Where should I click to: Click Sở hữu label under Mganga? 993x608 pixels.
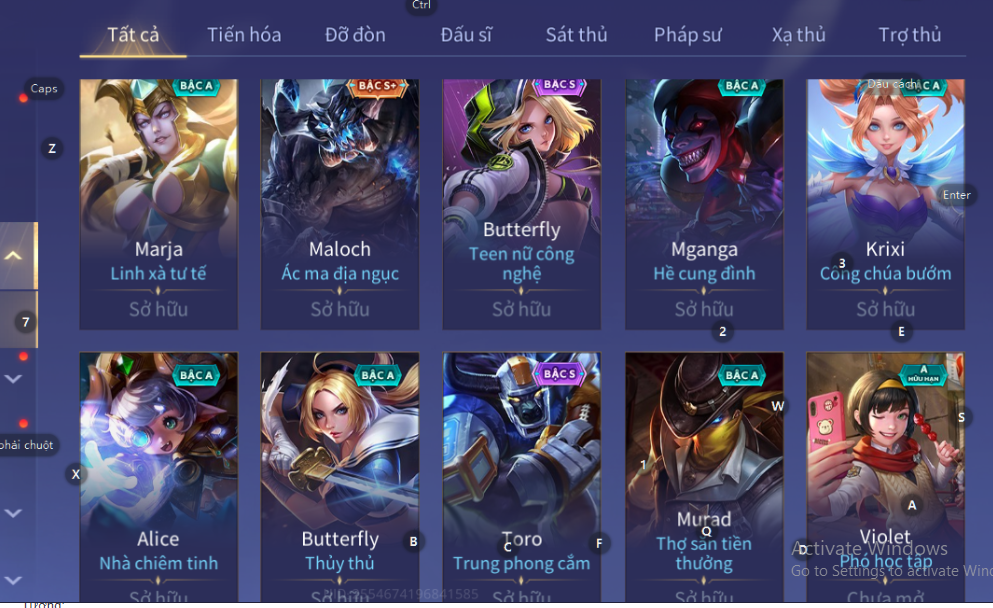[x=704, y=309]
